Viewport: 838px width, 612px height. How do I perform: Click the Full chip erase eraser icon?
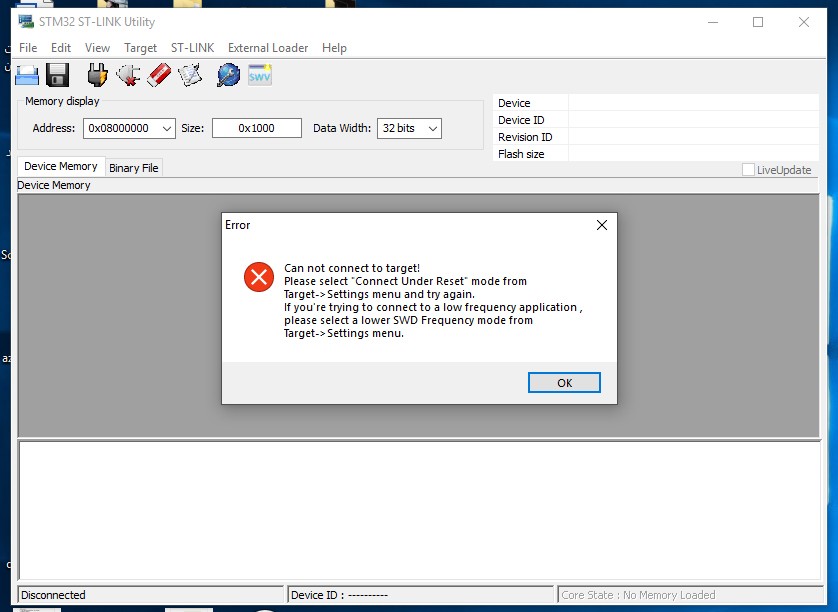click(159, 75)
